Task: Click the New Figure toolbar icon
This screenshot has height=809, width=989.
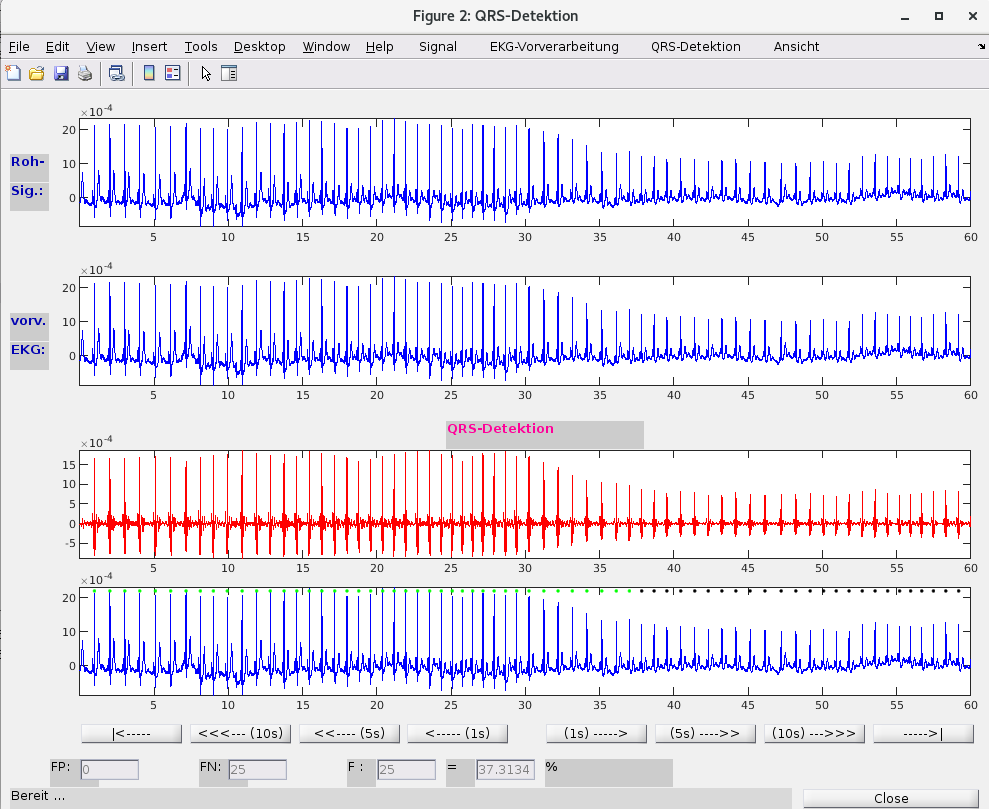Action: (x=13, y=73)
